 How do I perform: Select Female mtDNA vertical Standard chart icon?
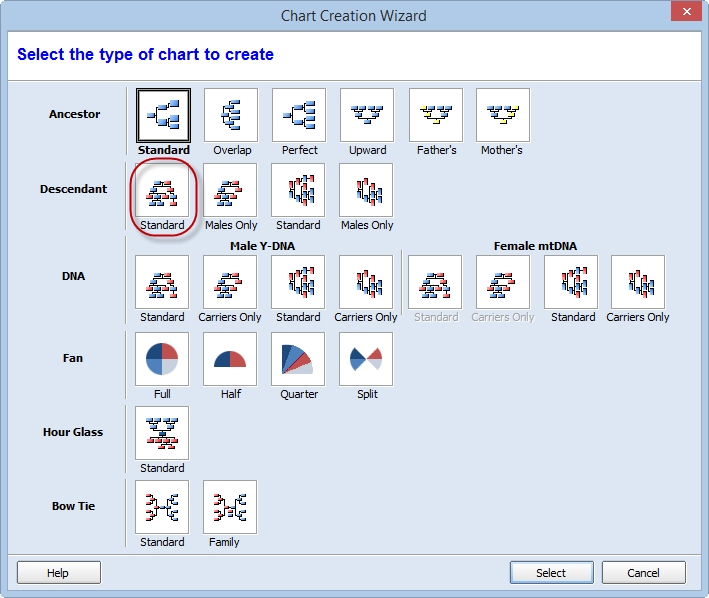(571, 282)
